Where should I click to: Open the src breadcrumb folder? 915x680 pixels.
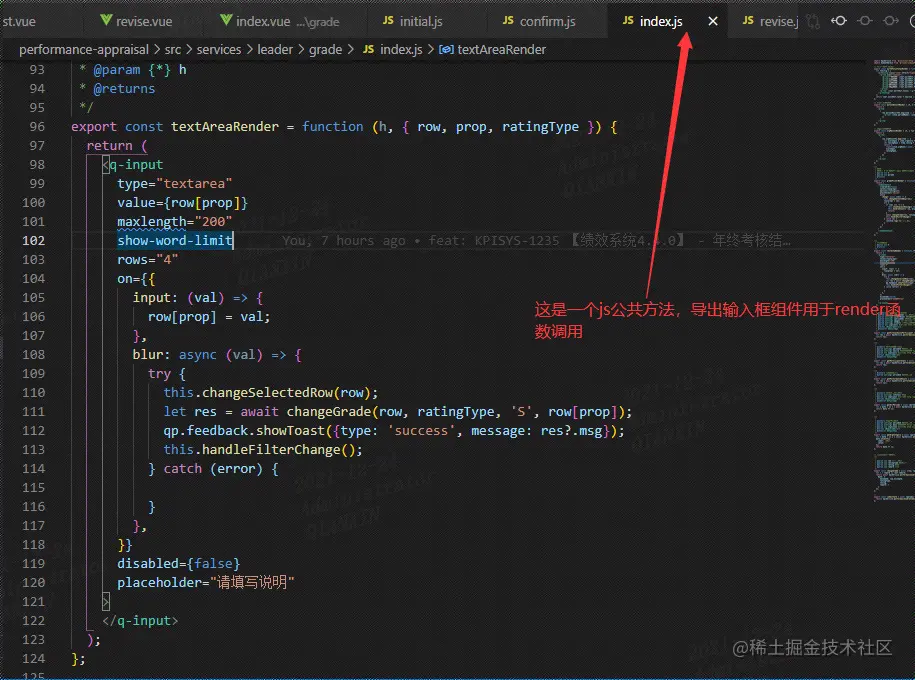[173, 50]
